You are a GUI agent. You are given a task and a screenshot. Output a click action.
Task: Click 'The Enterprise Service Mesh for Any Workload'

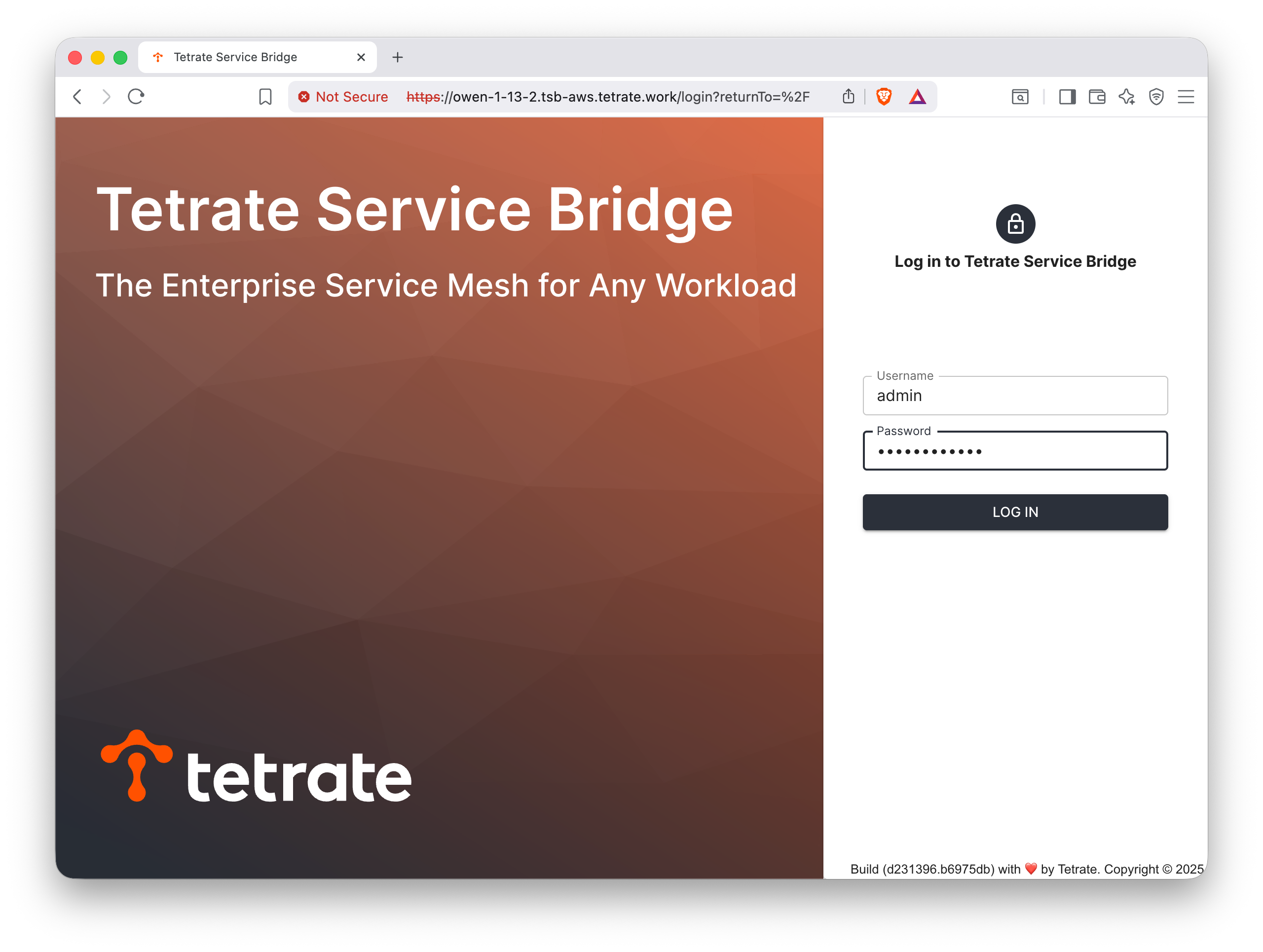point(446,286)
